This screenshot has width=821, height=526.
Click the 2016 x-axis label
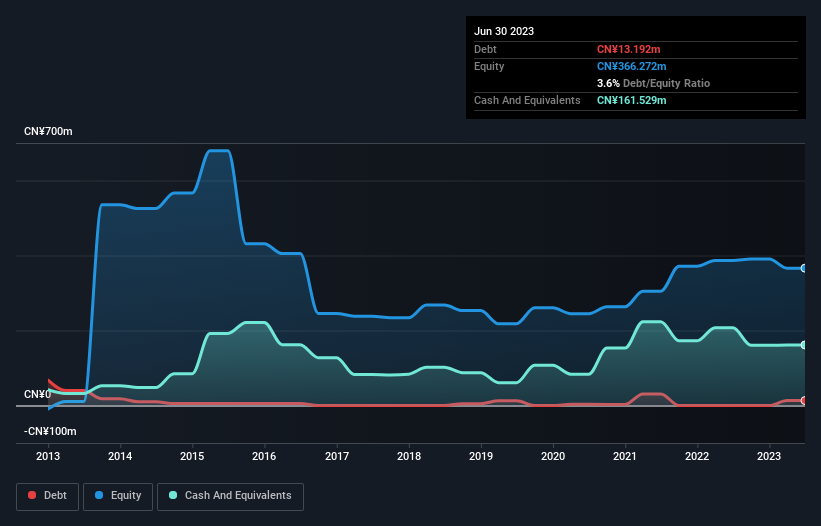tap(264, 456)
